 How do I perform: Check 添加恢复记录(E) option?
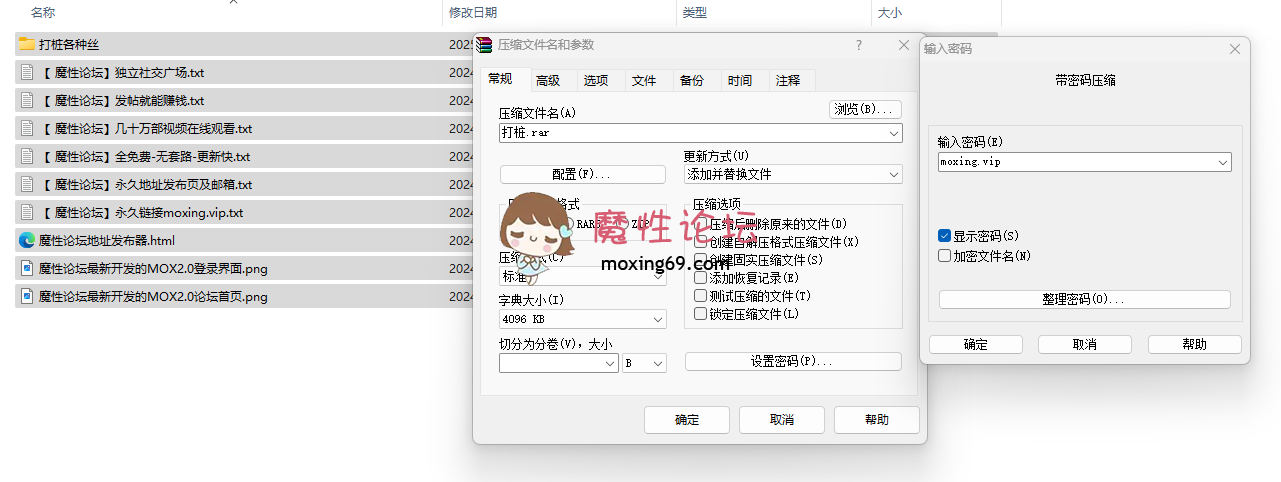tap(700, 278)
